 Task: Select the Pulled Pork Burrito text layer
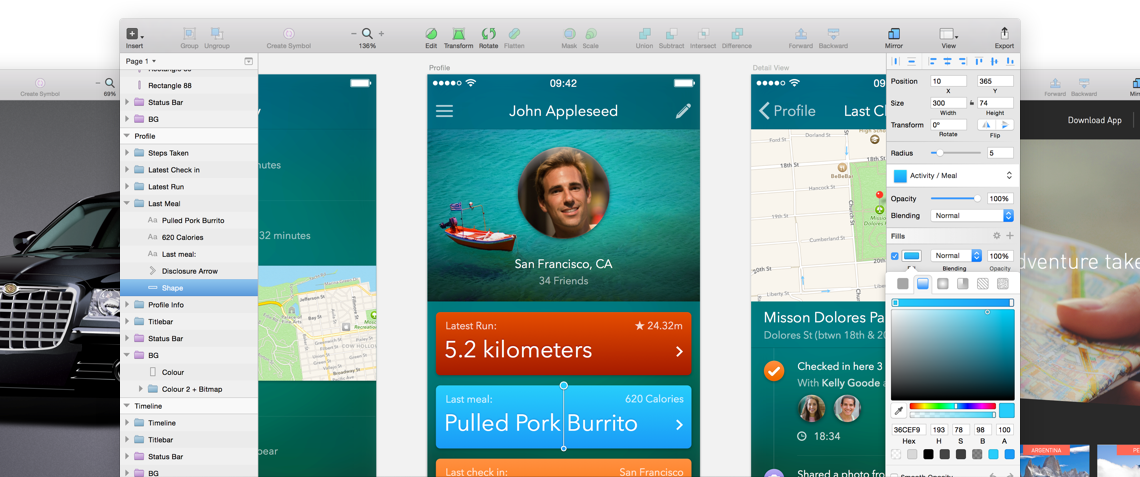(192, 220)
